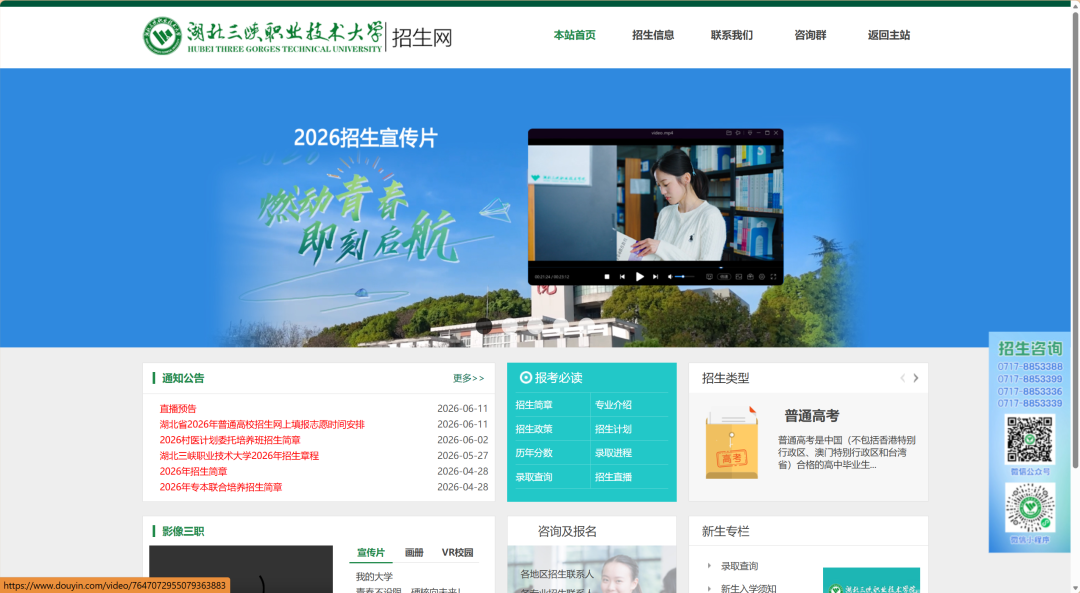The image size is (1080, 593).
Task: Click next-track button on banner video player
Action: click(x=656, y=277)
